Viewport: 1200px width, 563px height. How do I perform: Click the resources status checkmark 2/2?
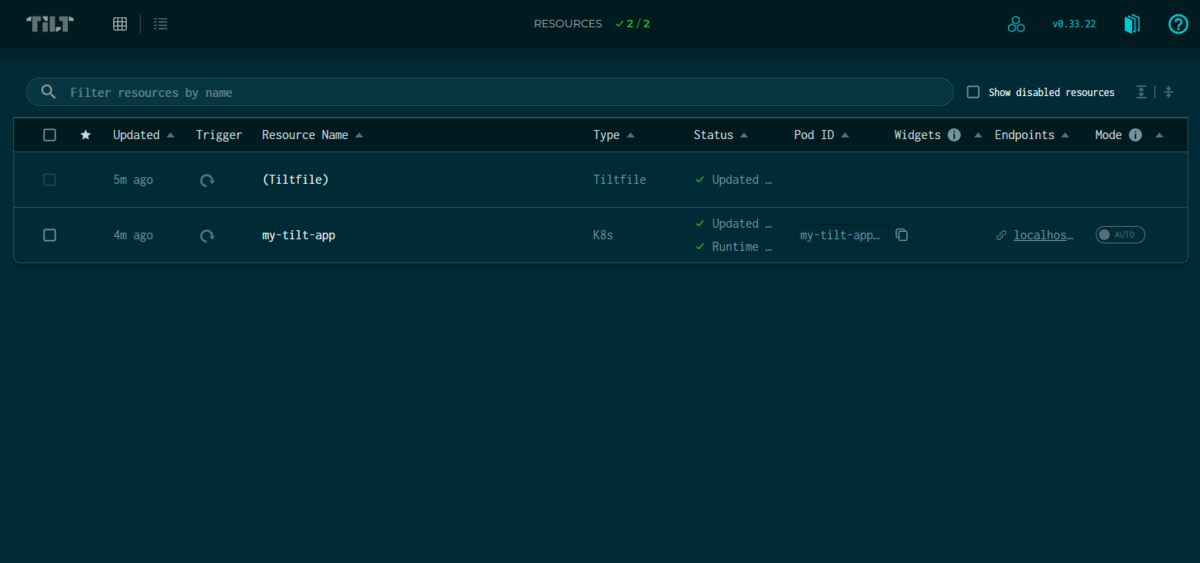click(632, 24)
